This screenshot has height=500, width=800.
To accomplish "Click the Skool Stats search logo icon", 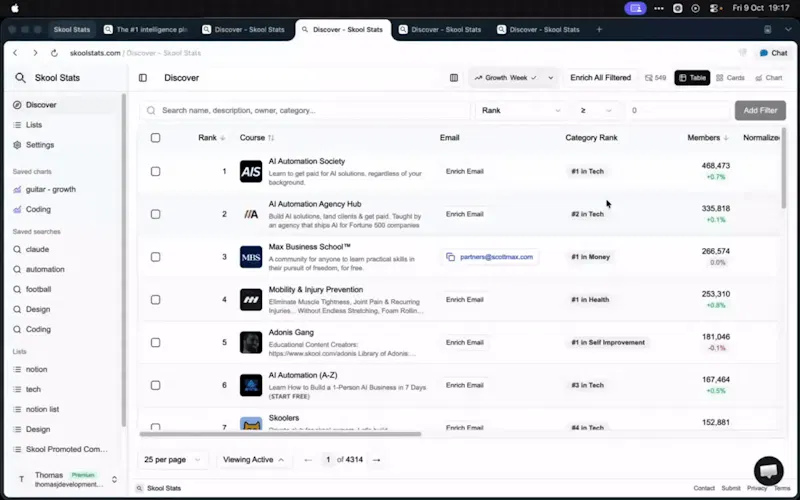I will pyautogui.click(x=20, y=78).
